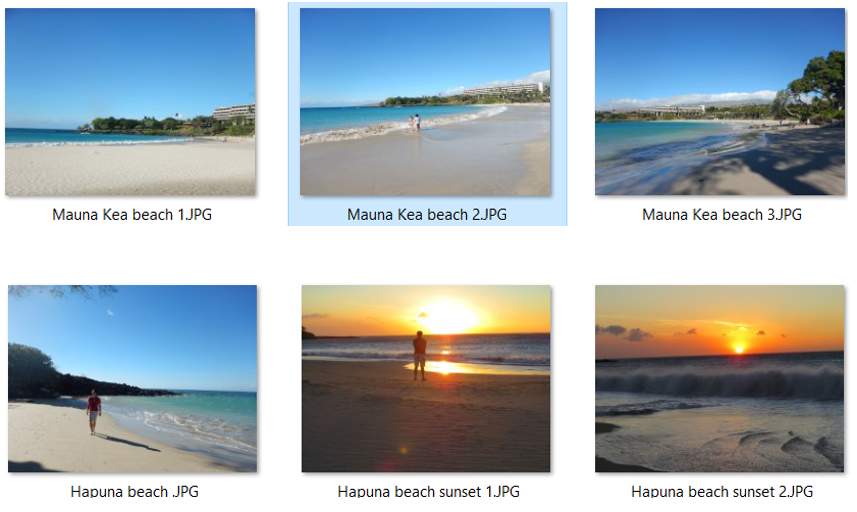
Task: Click the man in red shirt on Hapuna beach
Action: [94, 412]
